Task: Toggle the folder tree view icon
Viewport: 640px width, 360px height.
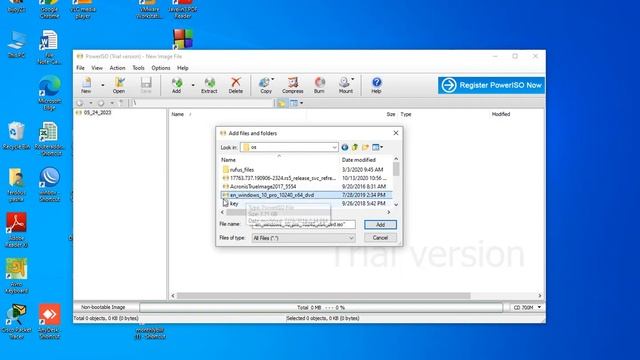Action: 282,103
